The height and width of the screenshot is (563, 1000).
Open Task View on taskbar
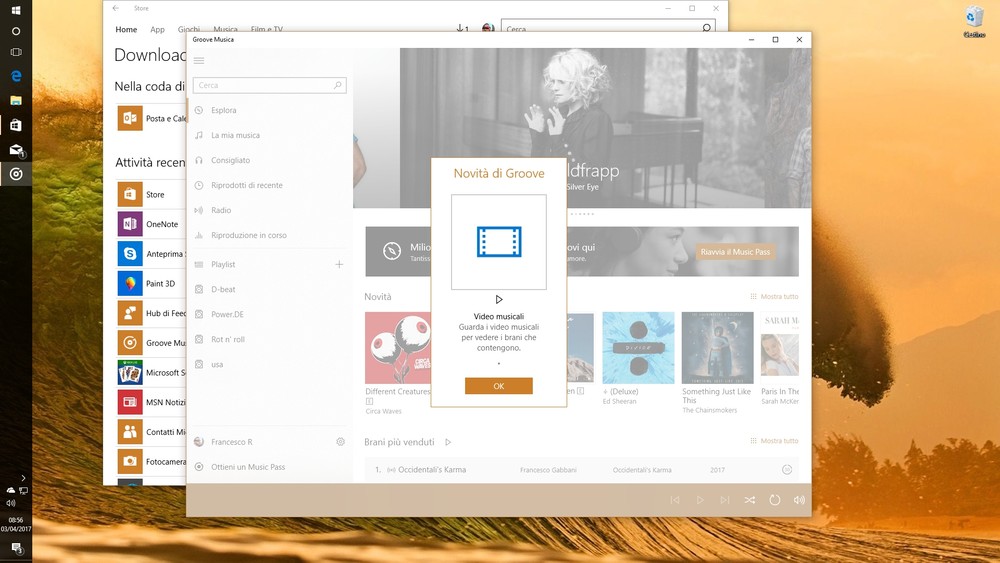point(16,52)
